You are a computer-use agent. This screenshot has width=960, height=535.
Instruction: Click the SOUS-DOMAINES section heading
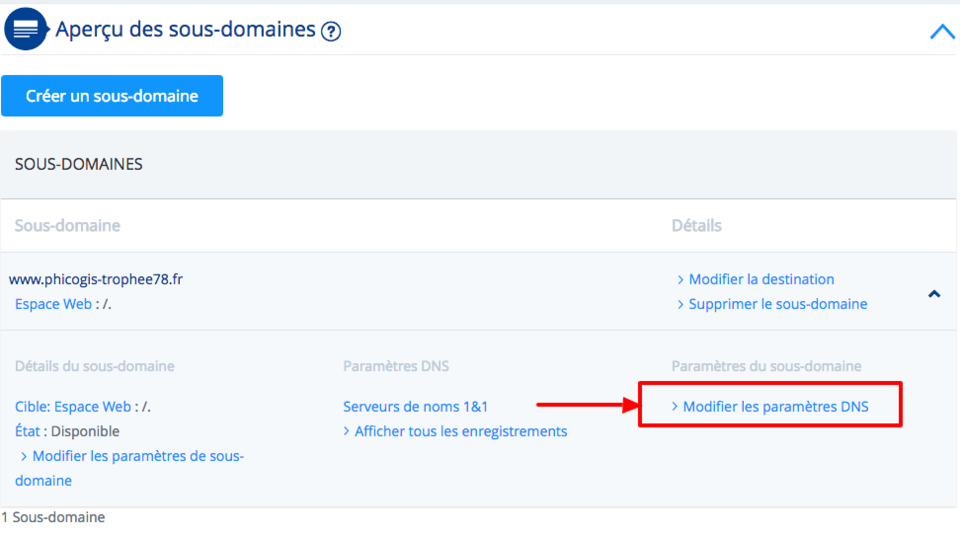78,164
